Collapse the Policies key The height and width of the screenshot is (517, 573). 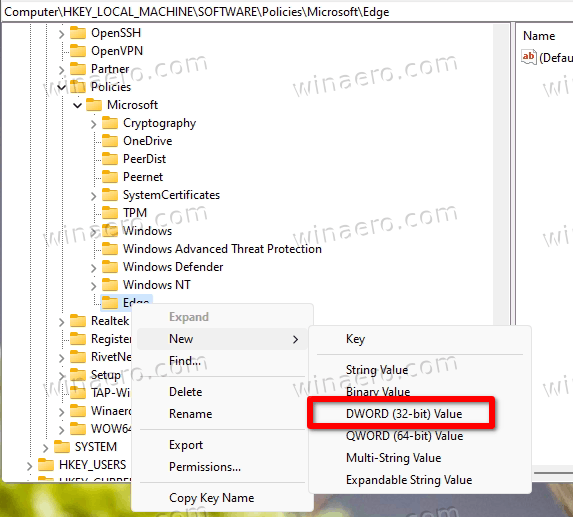[x=61, y=87]
